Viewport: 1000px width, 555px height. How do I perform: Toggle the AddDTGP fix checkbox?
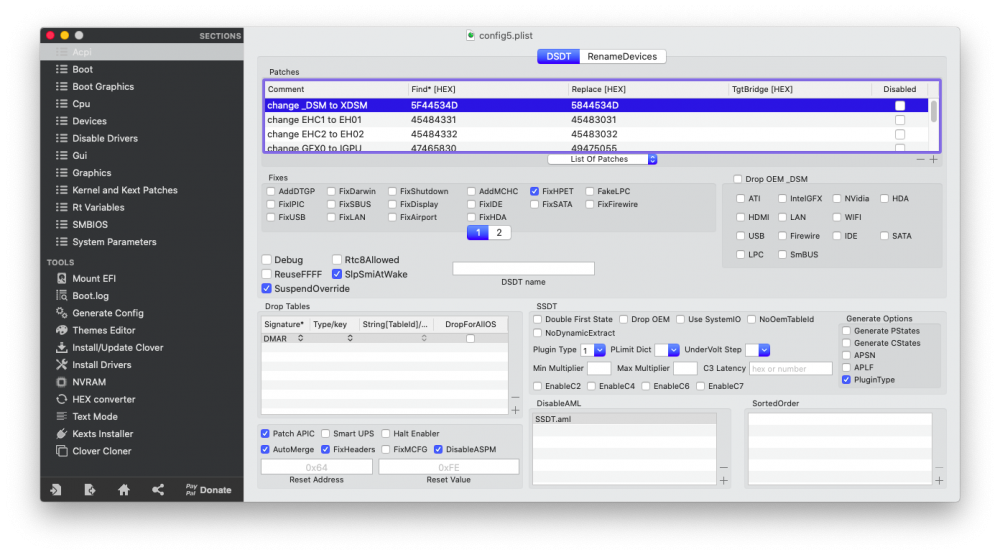[271, 191]
